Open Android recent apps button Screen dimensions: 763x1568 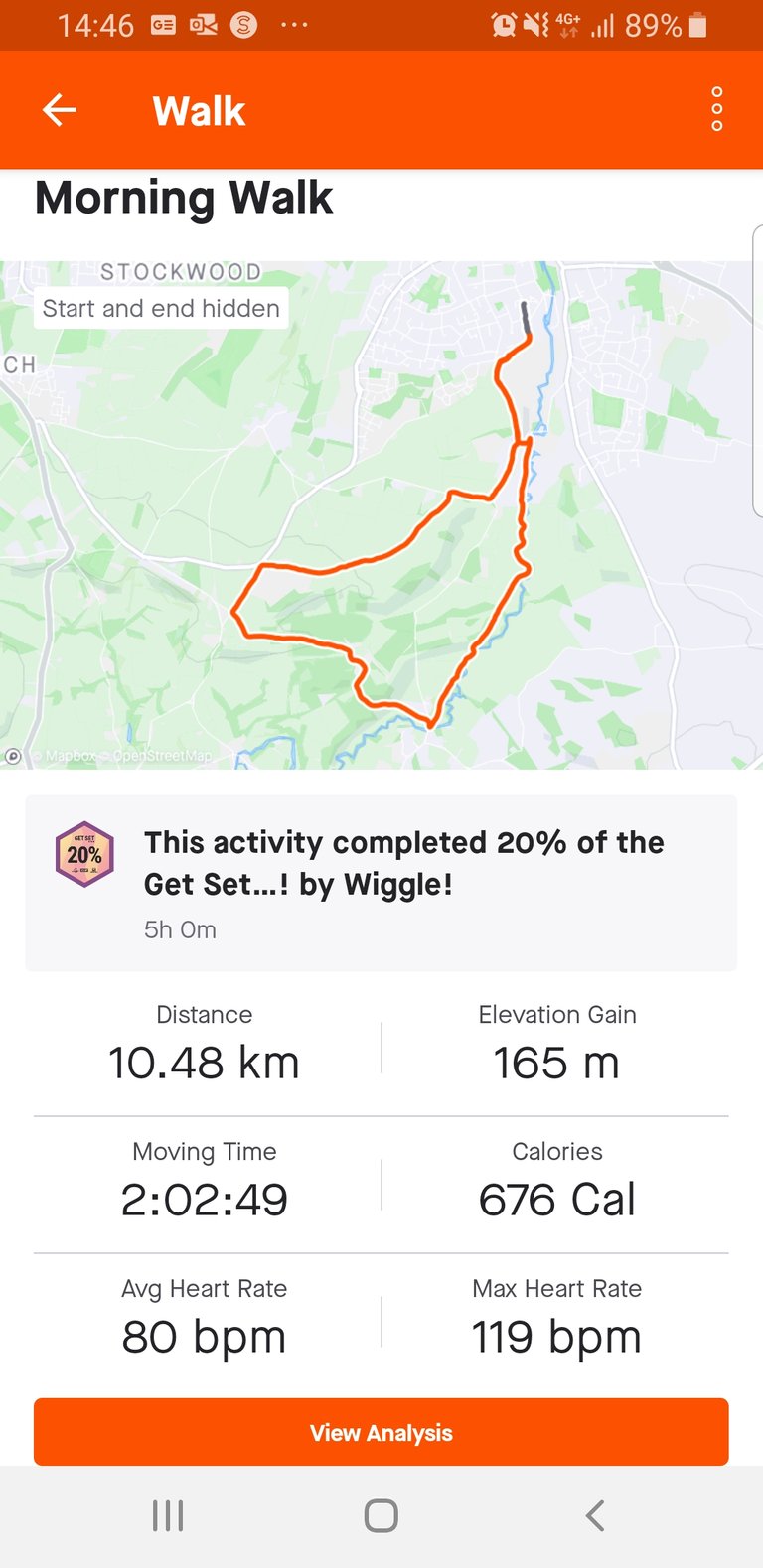tap(168, 1515)
